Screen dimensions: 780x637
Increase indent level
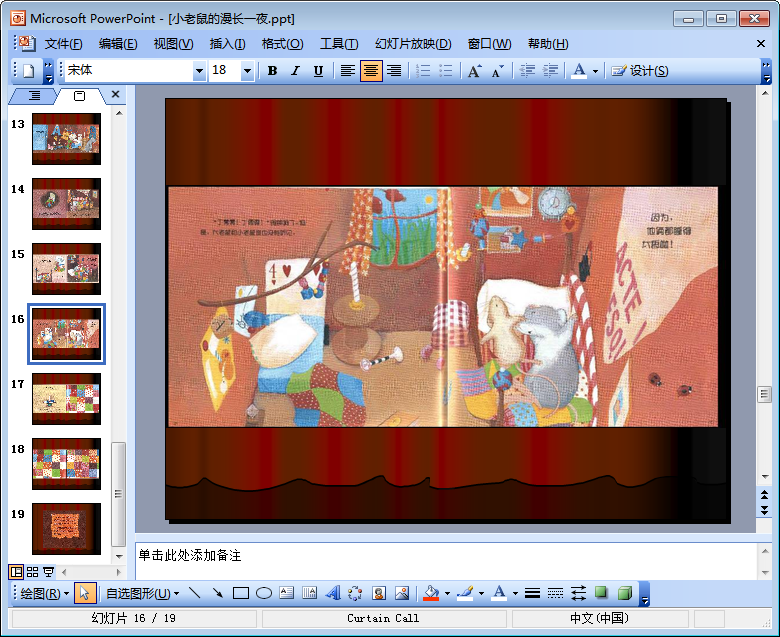tap(550, 71)
